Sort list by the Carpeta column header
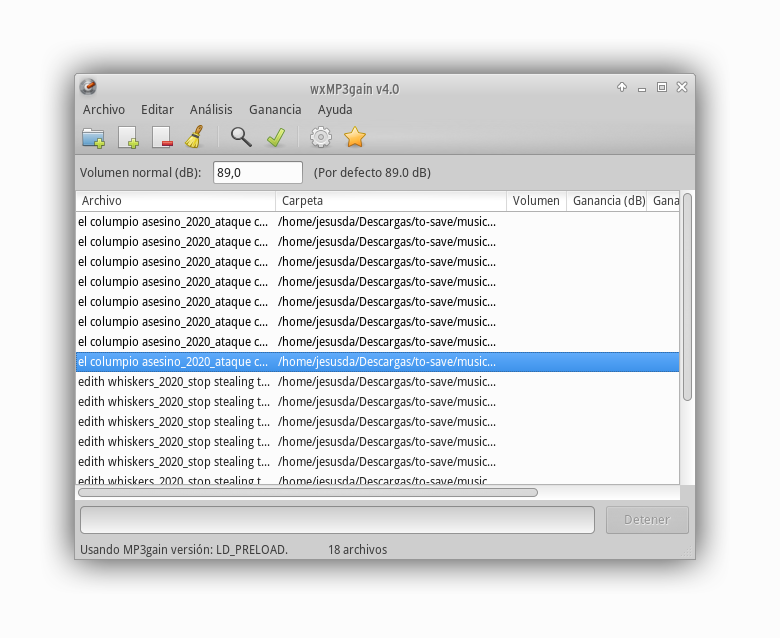 click(390, 201)
